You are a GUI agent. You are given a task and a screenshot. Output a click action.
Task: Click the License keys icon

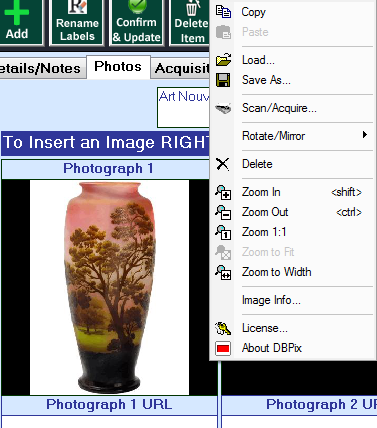click(x=223, y=328)
